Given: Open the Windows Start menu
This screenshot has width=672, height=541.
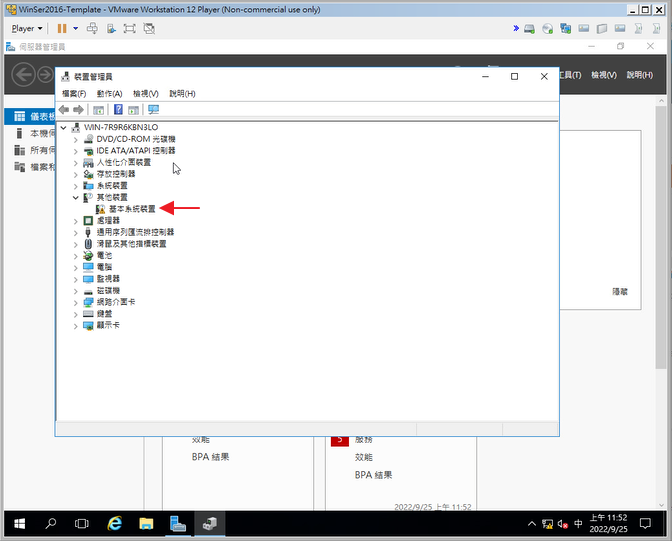Looking at the screenshot, I should (19, 523).
